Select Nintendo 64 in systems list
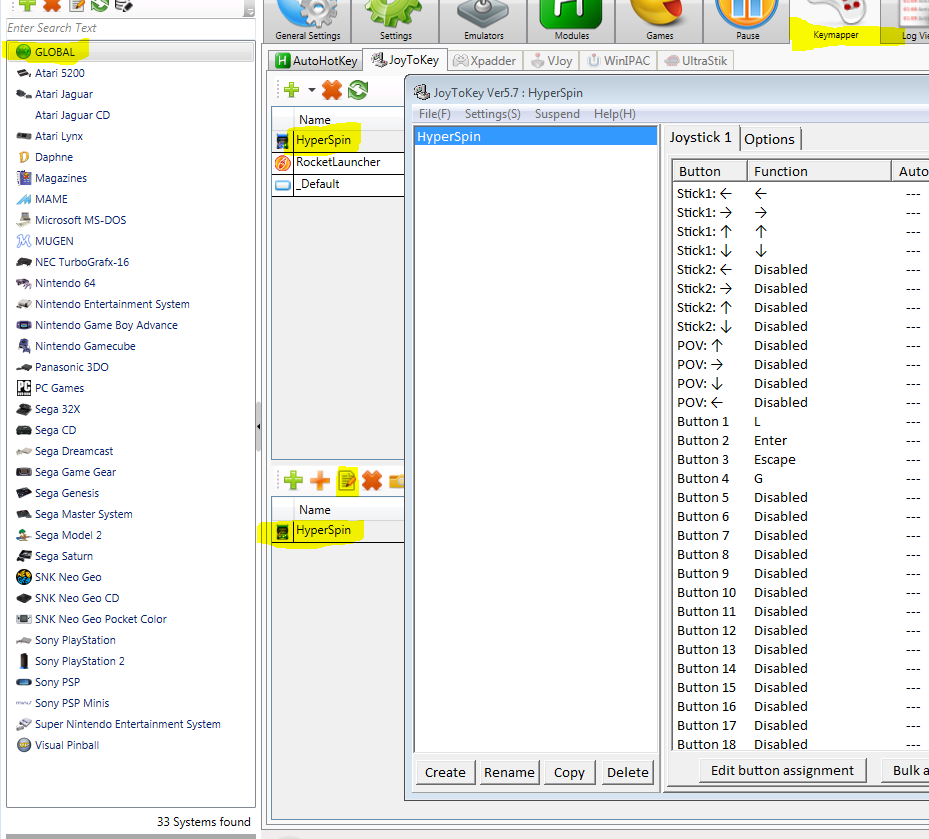Screen dimensions: 929x839 pyautogui.click(x=65, y=283)
